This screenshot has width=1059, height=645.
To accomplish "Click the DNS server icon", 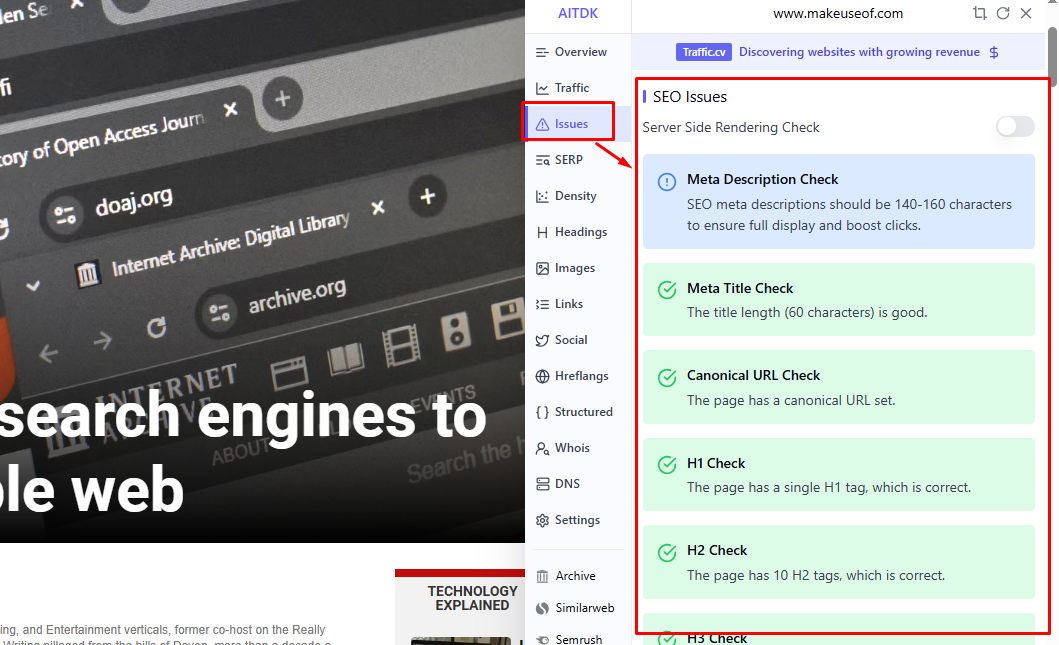I will pos(542,484).
